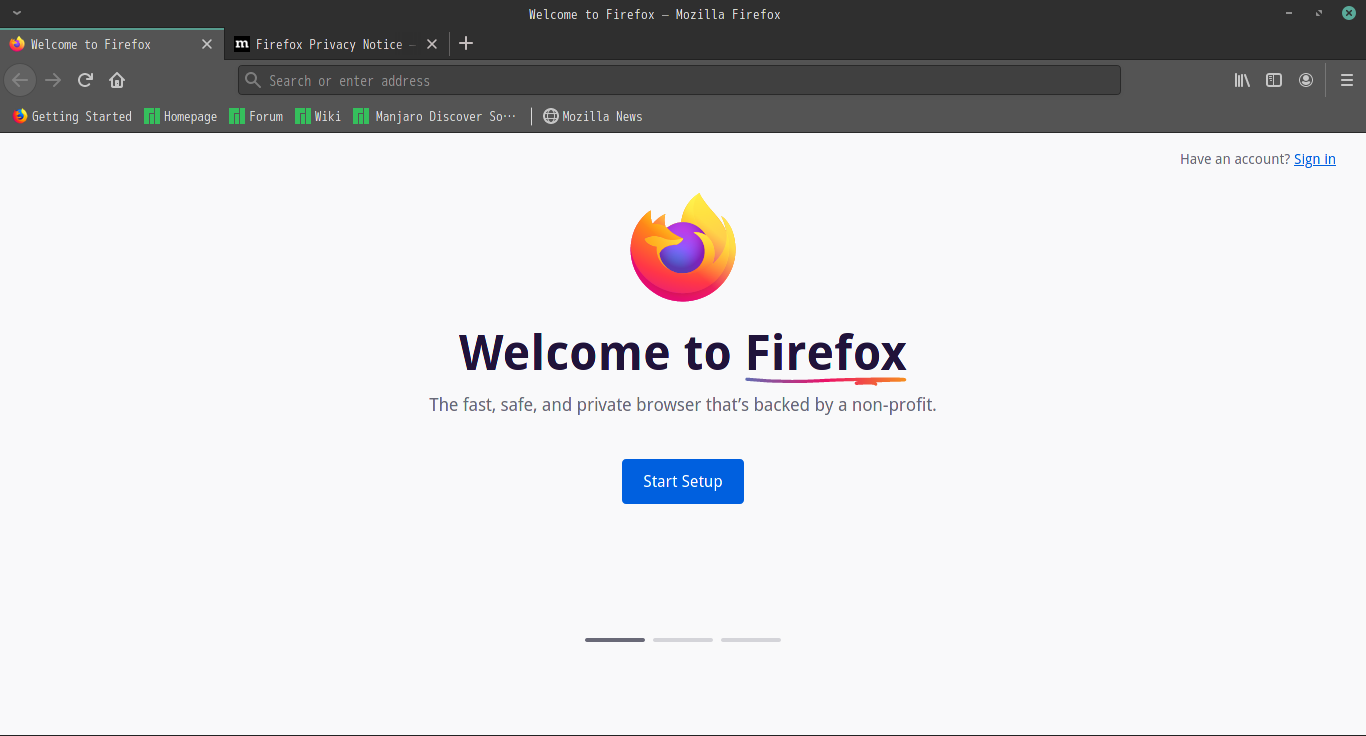Image resolution: width=1366 pixels, height=736 pixels.
Task: Close the Firefox Privacy Notice tab
Action: coord(432,44)
